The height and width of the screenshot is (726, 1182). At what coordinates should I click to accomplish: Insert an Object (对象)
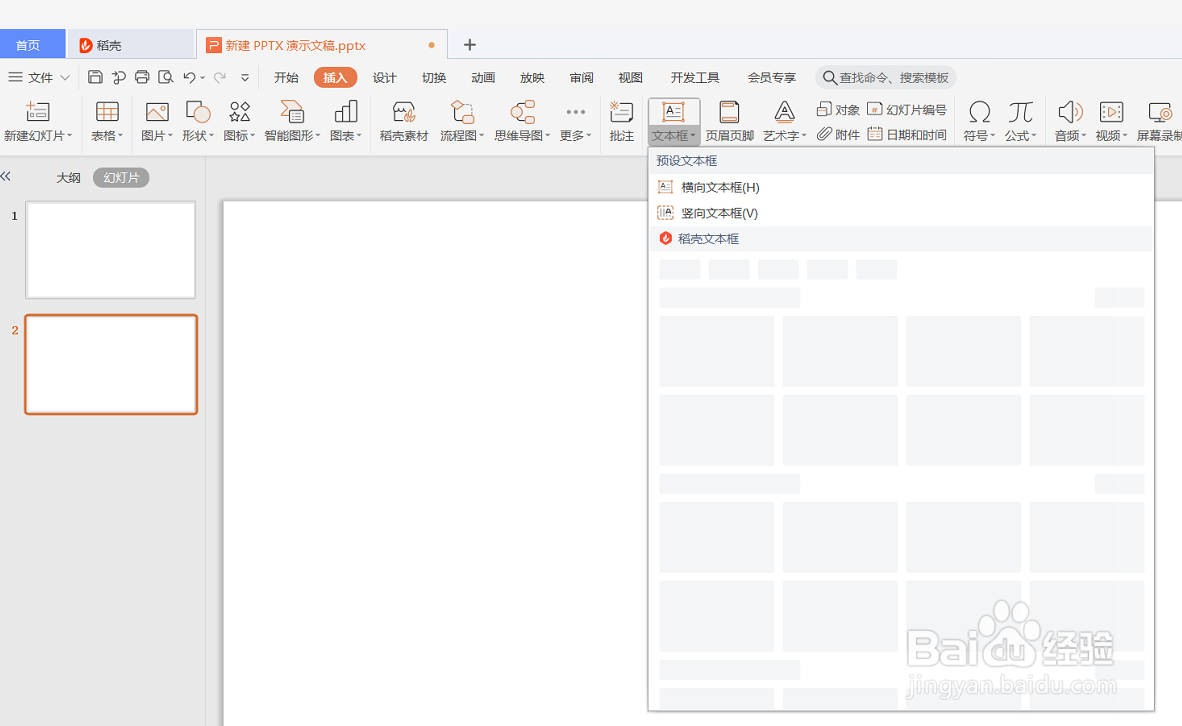pyautogui.click(x=838, y=109)
